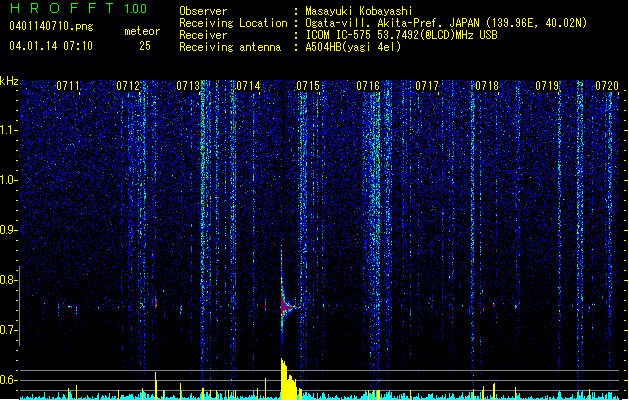Click the 0715 time marker
629x400 pixels.
pos(308,86)
